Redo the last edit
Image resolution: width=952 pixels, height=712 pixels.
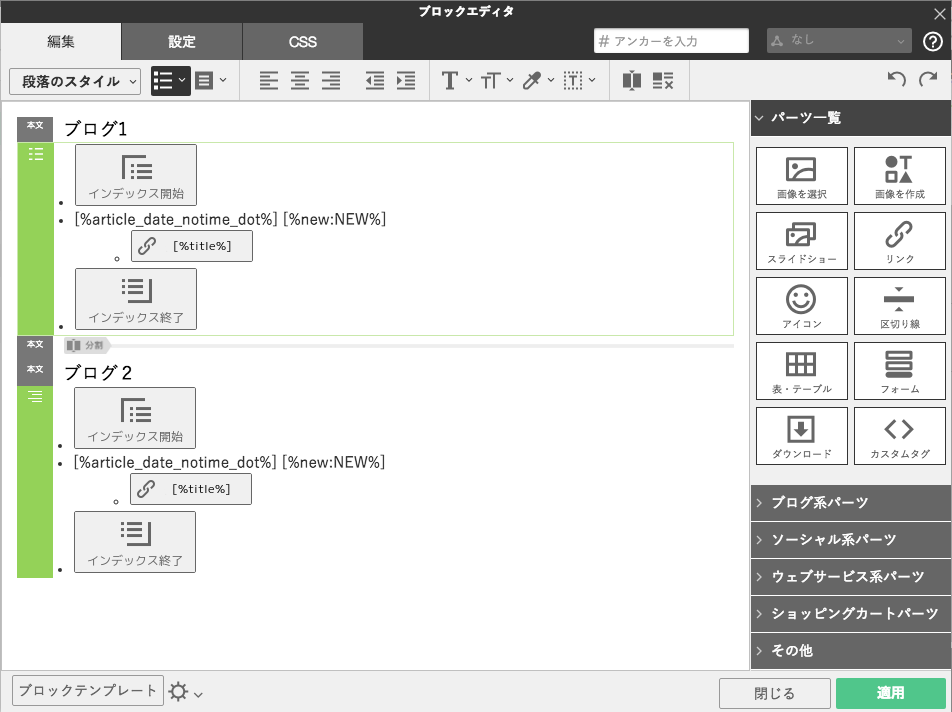pyautogui.click(x=928, y=79)
